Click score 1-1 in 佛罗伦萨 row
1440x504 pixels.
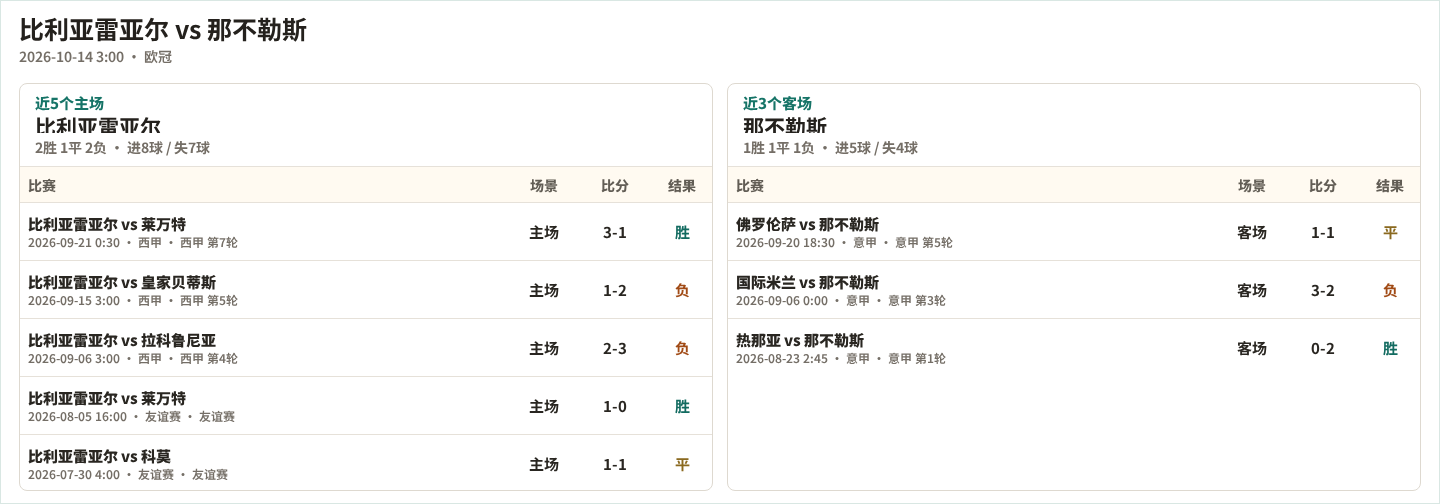coord(1323,233)
